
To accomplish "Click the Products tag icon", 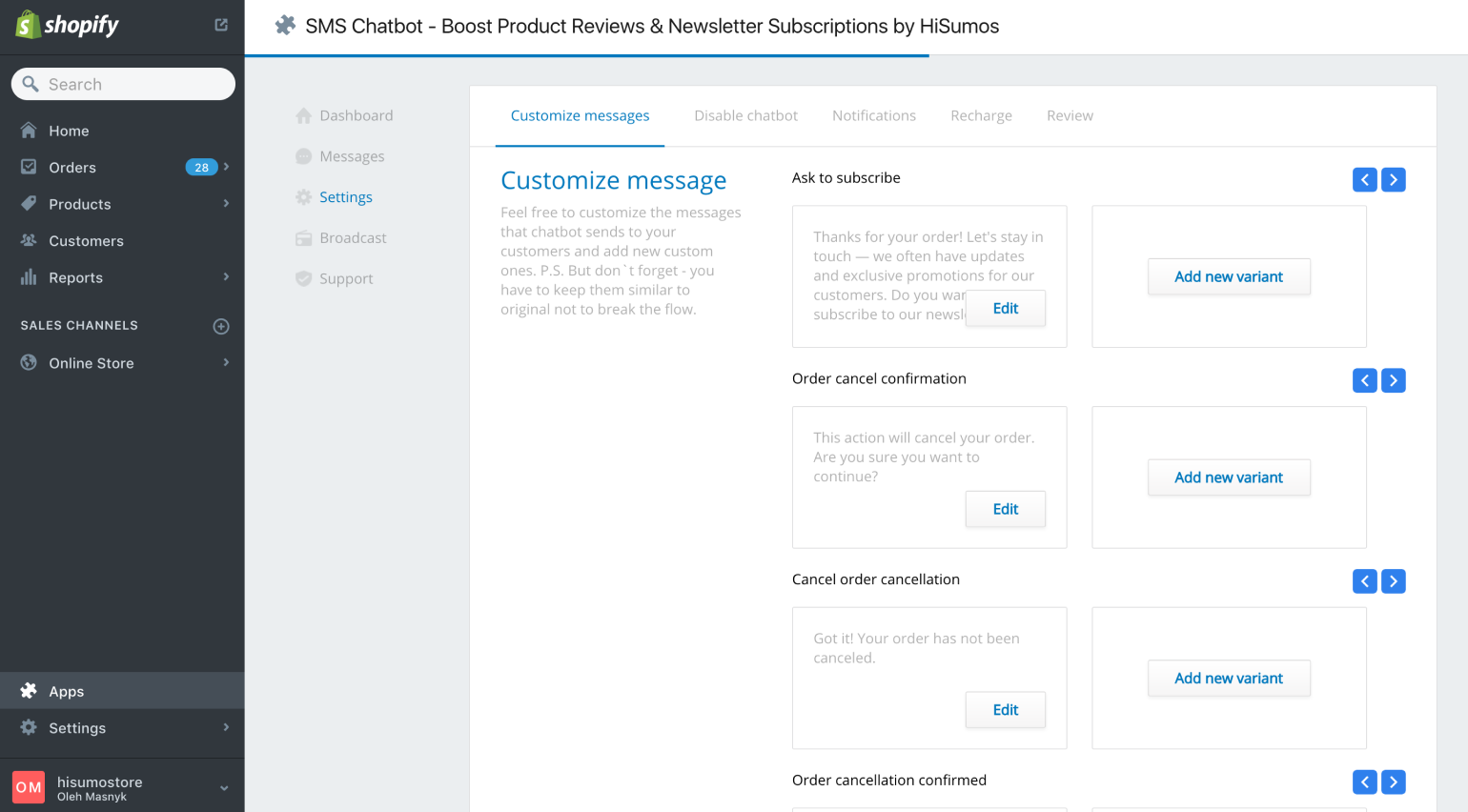I will tap(29, 203).
